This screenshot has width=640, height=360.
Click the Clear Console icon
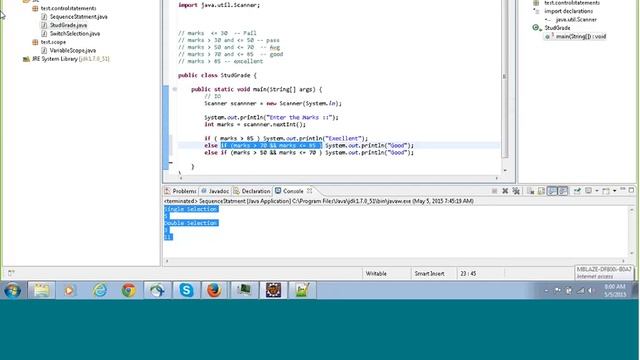530,191
